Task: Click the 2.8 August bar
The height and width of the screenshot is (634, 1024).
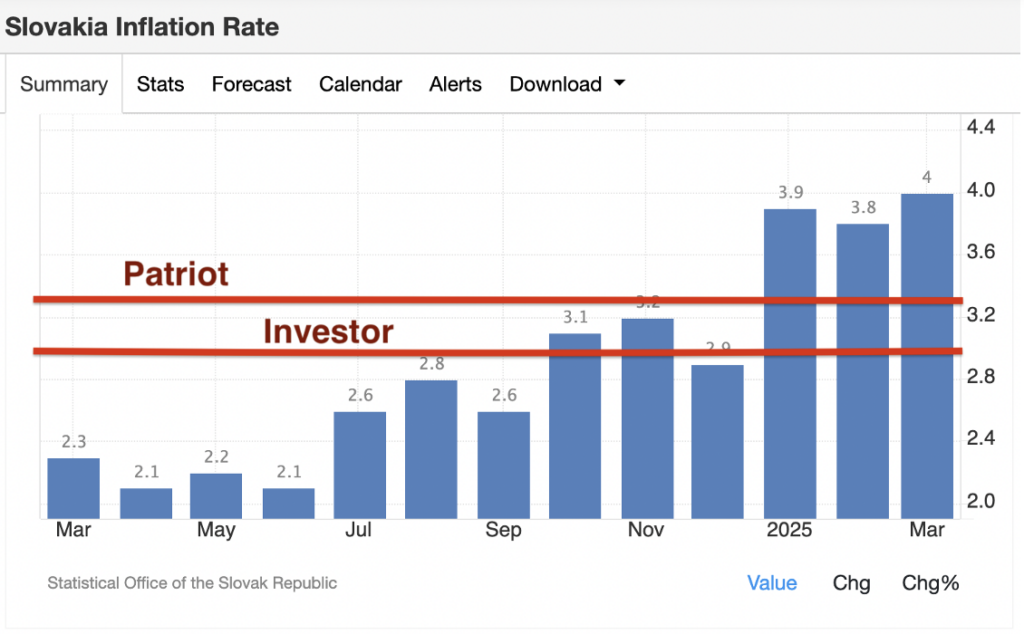Action: click(x=431, y=450)
